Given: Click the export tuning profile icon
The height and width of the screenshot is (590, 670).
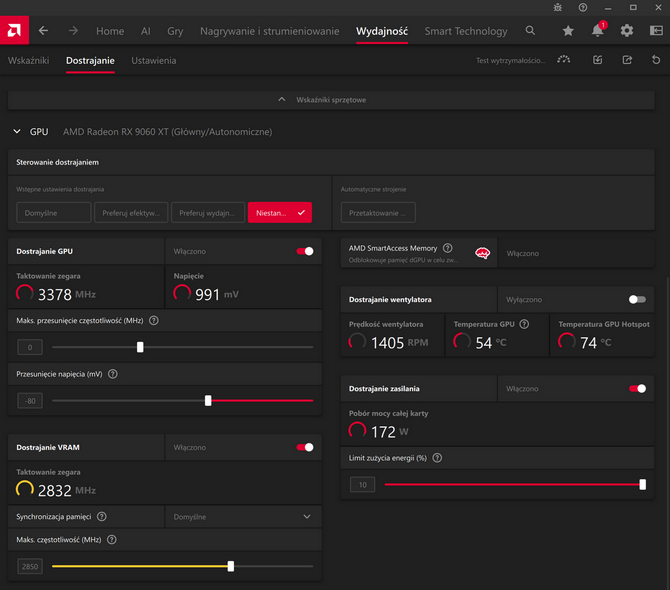Looking at the screenshot, I should click(x=627, y=60).
